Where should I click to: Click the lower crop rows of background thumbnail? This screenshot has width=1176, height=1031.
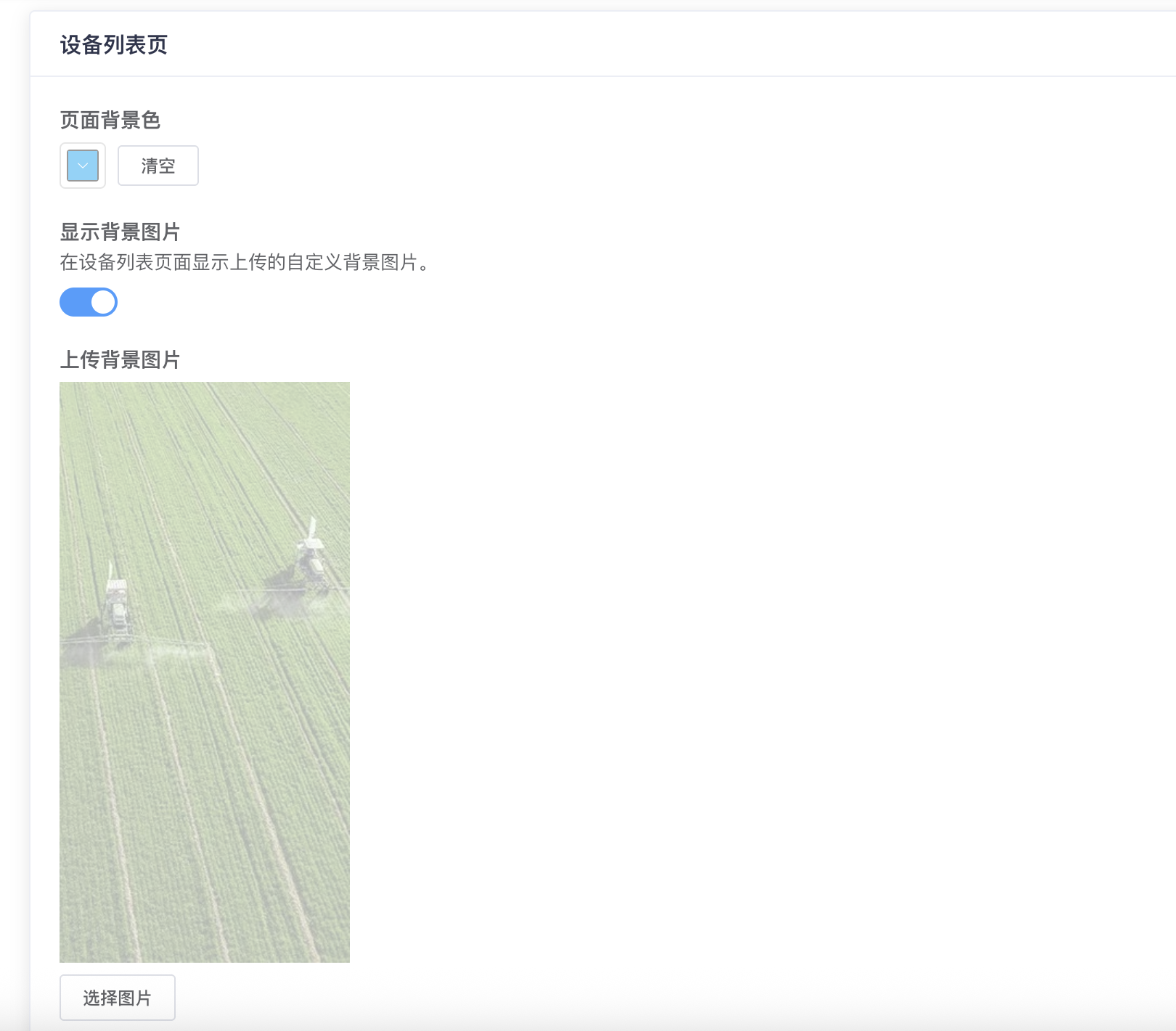click(205, 835)
